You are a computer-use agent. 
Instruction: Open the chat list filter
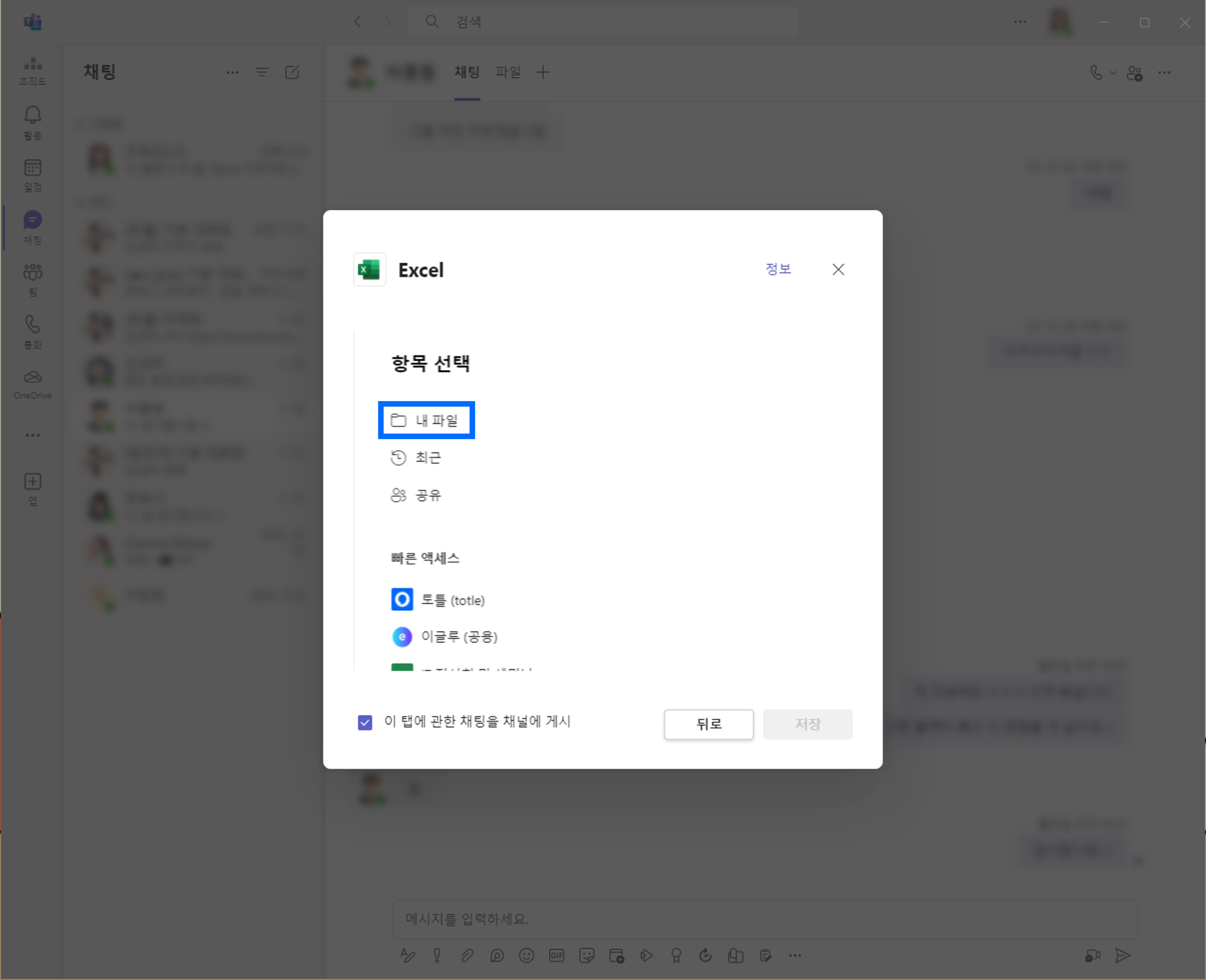(262, 72)
